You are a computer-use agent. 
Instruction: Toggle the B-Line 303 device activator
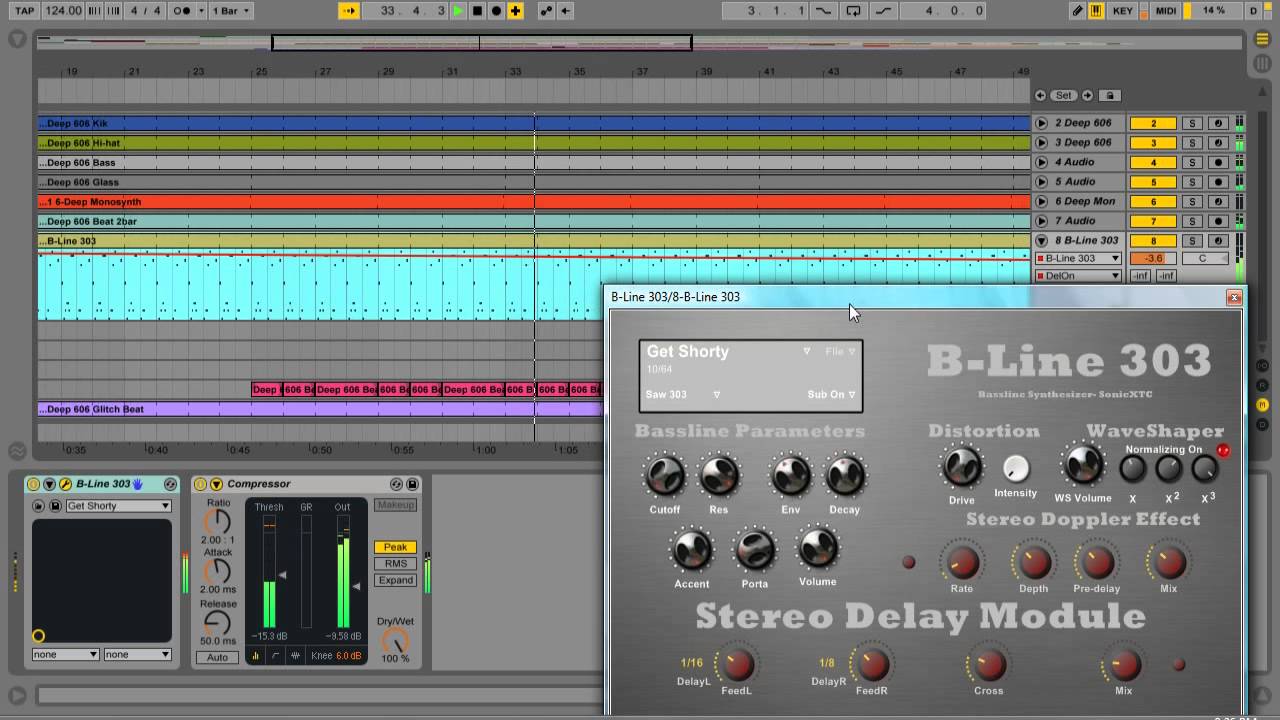point(34,484)
